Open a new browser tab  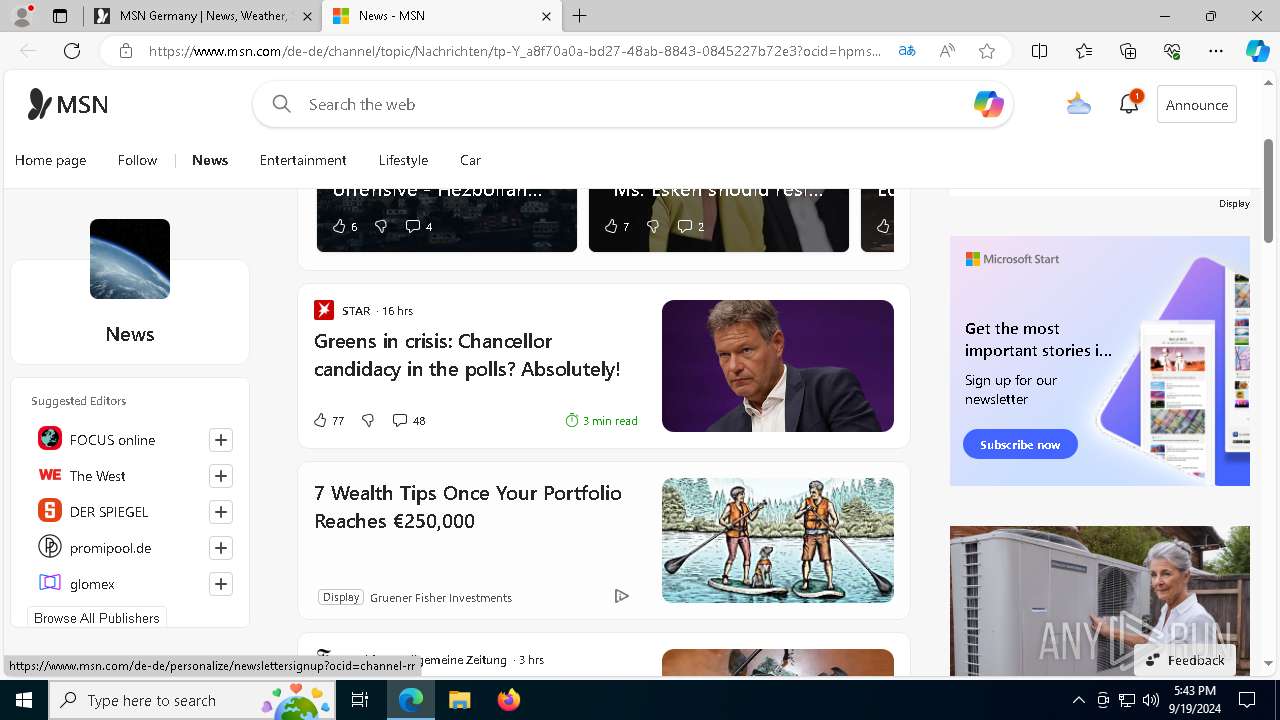pos(580,16)
